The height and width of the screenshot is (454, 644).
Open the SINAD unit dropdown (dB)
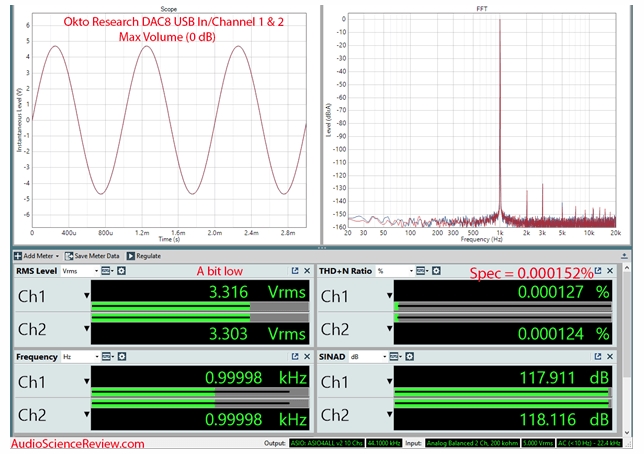[x=368, y=357]
